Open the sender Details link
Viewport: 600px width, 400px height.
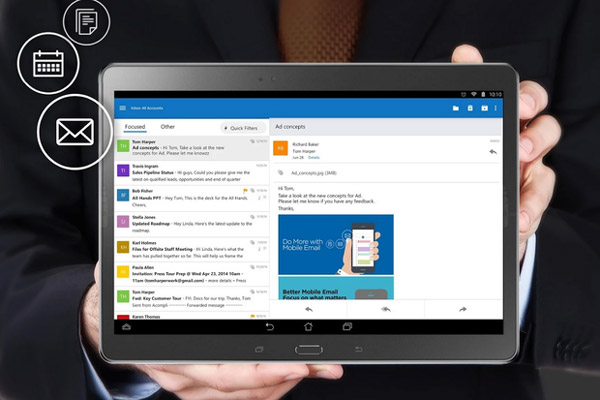point(314,157)
